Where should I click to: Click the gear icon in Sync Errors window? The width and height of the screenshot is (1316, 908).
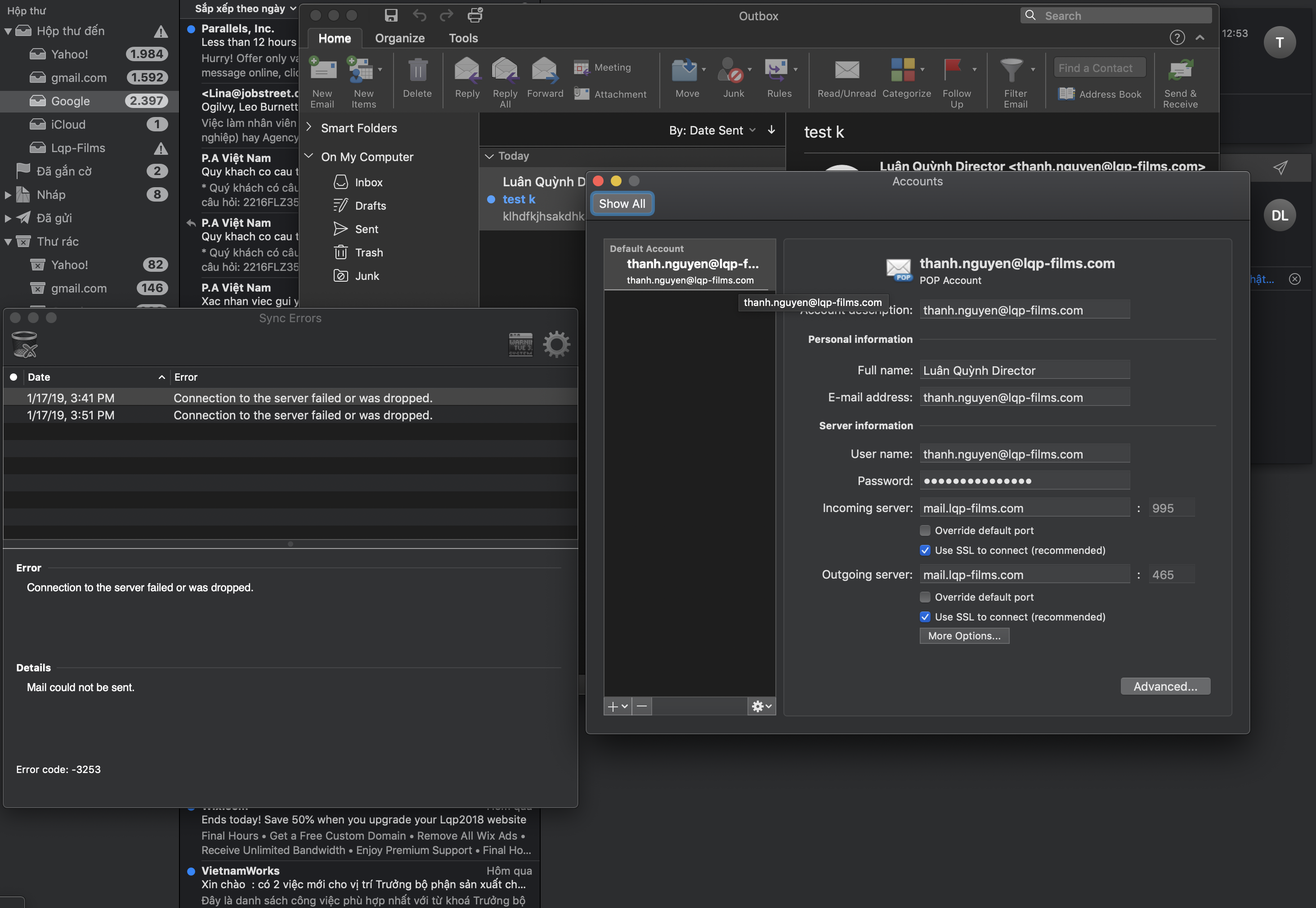[x=555, y=344]
